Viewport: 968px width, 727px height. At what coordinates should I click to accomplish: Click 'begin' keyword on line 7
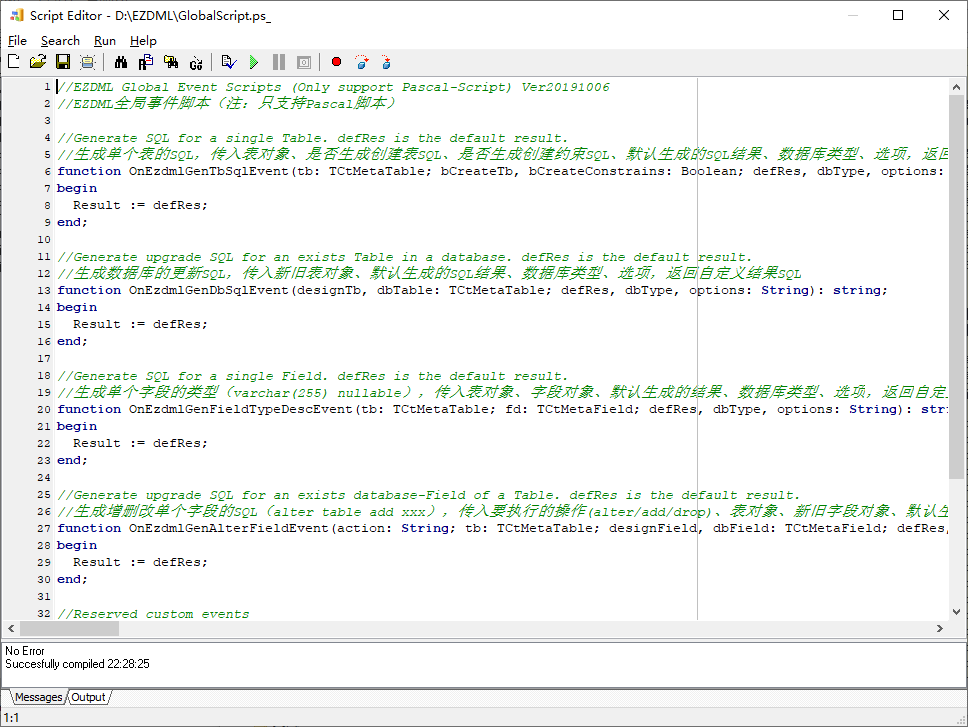click(77, 188)
